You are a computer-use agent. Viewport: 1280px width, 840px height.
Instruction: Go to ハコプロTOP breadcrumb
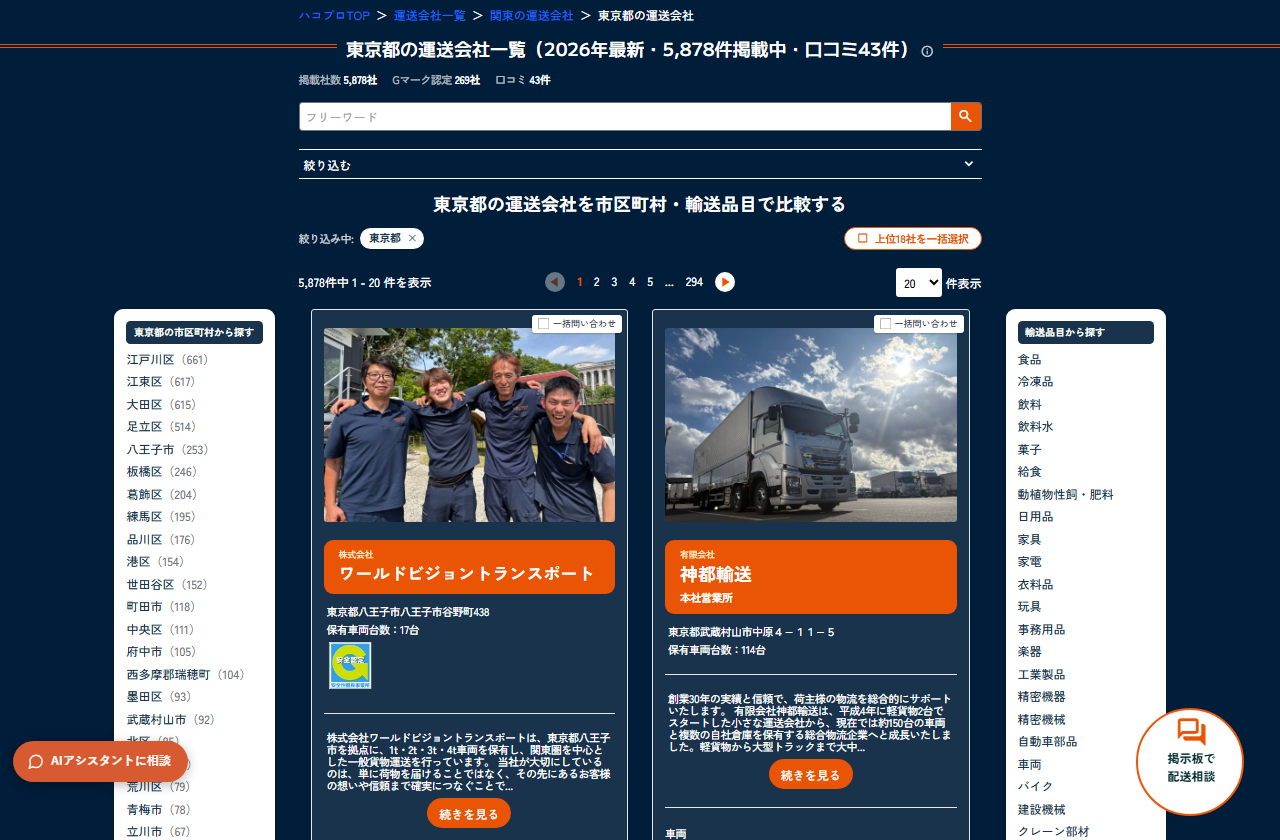[x=334, y=16]
